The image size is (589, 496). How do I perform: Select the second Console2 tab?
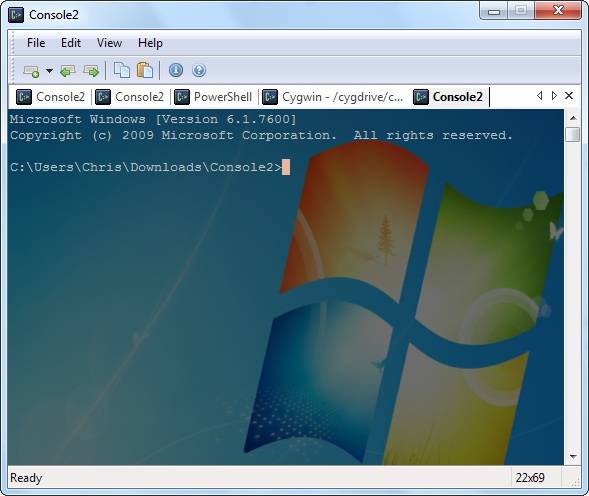[130, 97]
